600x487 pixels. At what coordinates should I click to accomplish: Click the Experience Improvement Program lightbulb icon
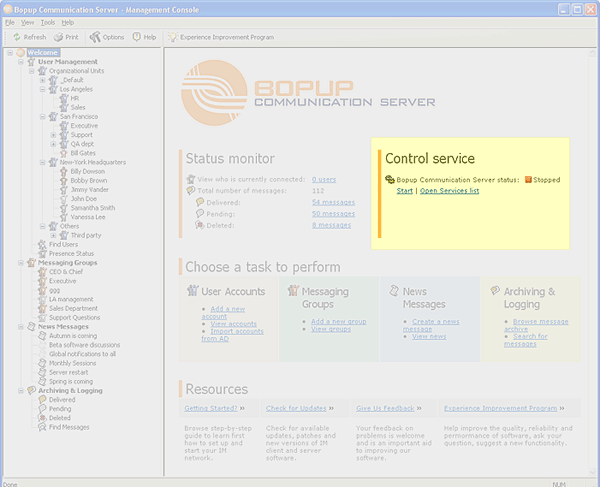(x=172, y=37)
